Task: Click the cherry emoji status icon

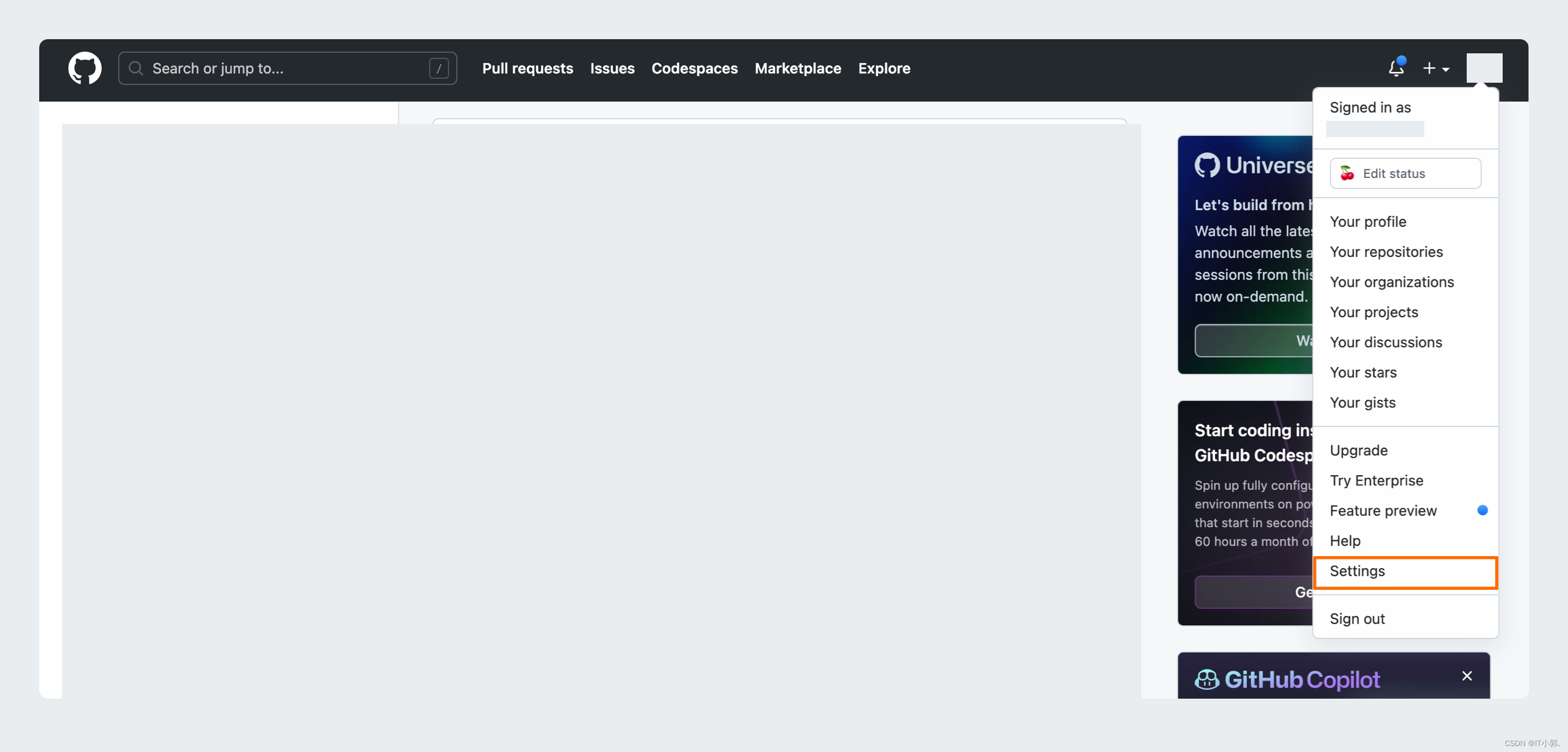Action: pos(1347,174)
